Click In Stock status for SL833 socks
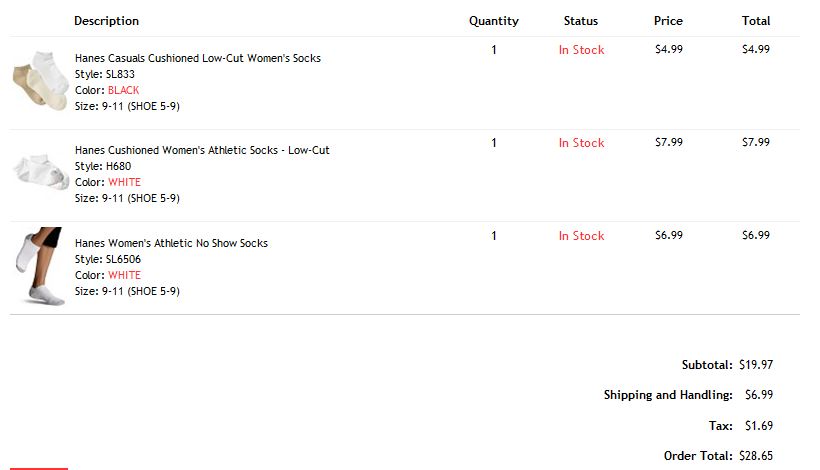The image size is (820, 470). (x=582, y=50)
